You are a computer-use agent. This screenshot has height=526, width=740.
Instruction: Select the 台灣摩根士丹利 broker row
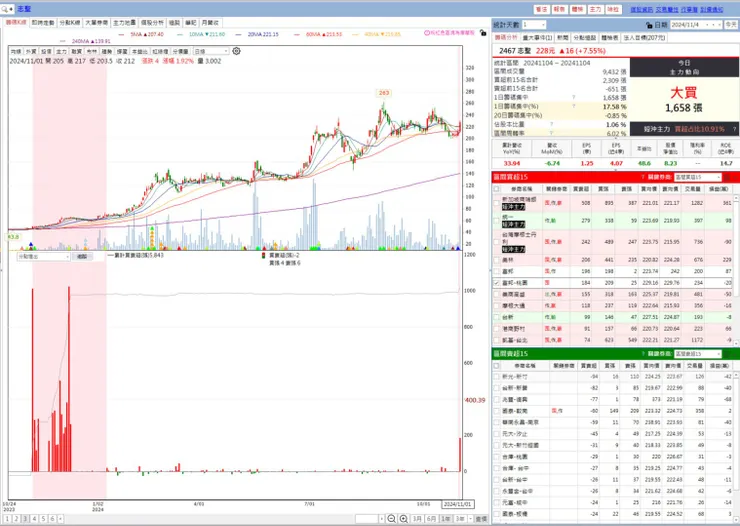click(612, 242)
